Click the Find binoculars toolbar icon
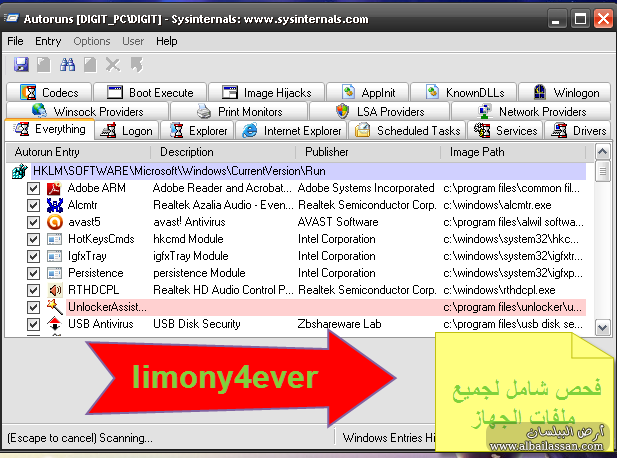The image size is (617, 458). coord(67,65)
